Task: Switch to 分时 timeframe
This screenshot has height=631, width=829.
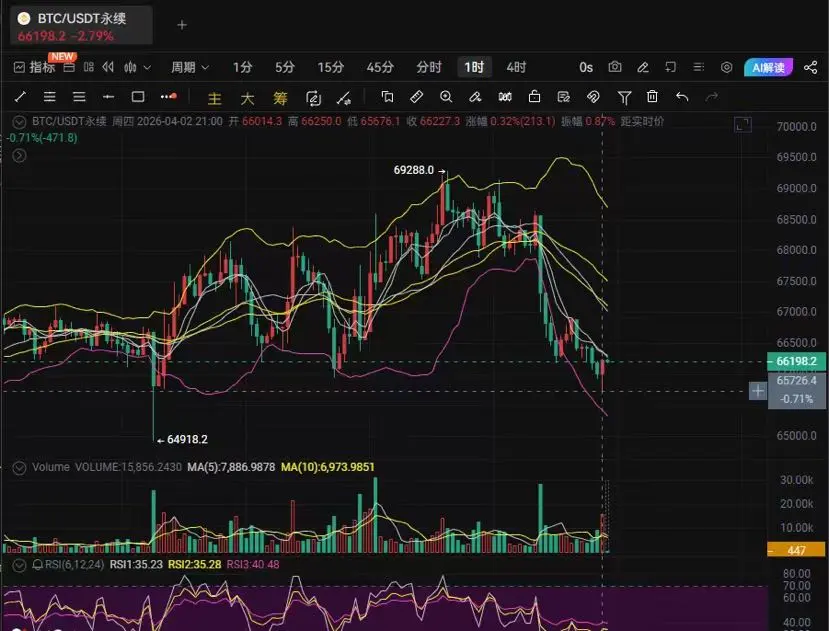Action: tap(429, 67)
